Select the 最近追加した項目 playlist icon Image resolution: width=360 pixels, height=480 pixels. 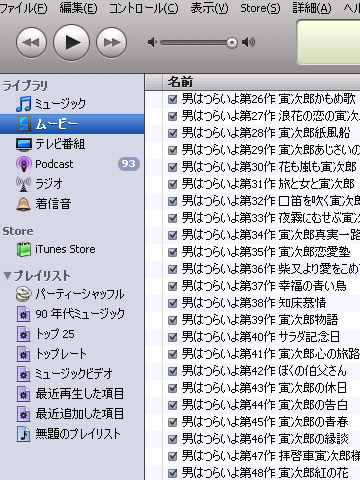click(x=23, y=414)
